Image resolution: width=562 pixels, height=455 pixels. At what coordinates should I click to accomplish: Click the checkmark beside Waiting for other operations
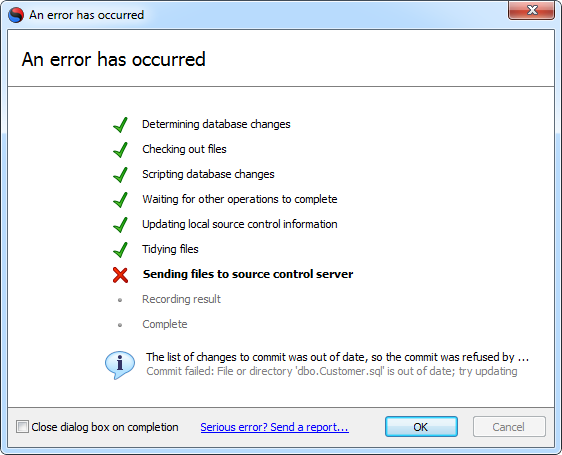pyautogui.click(x=120, y=200)
